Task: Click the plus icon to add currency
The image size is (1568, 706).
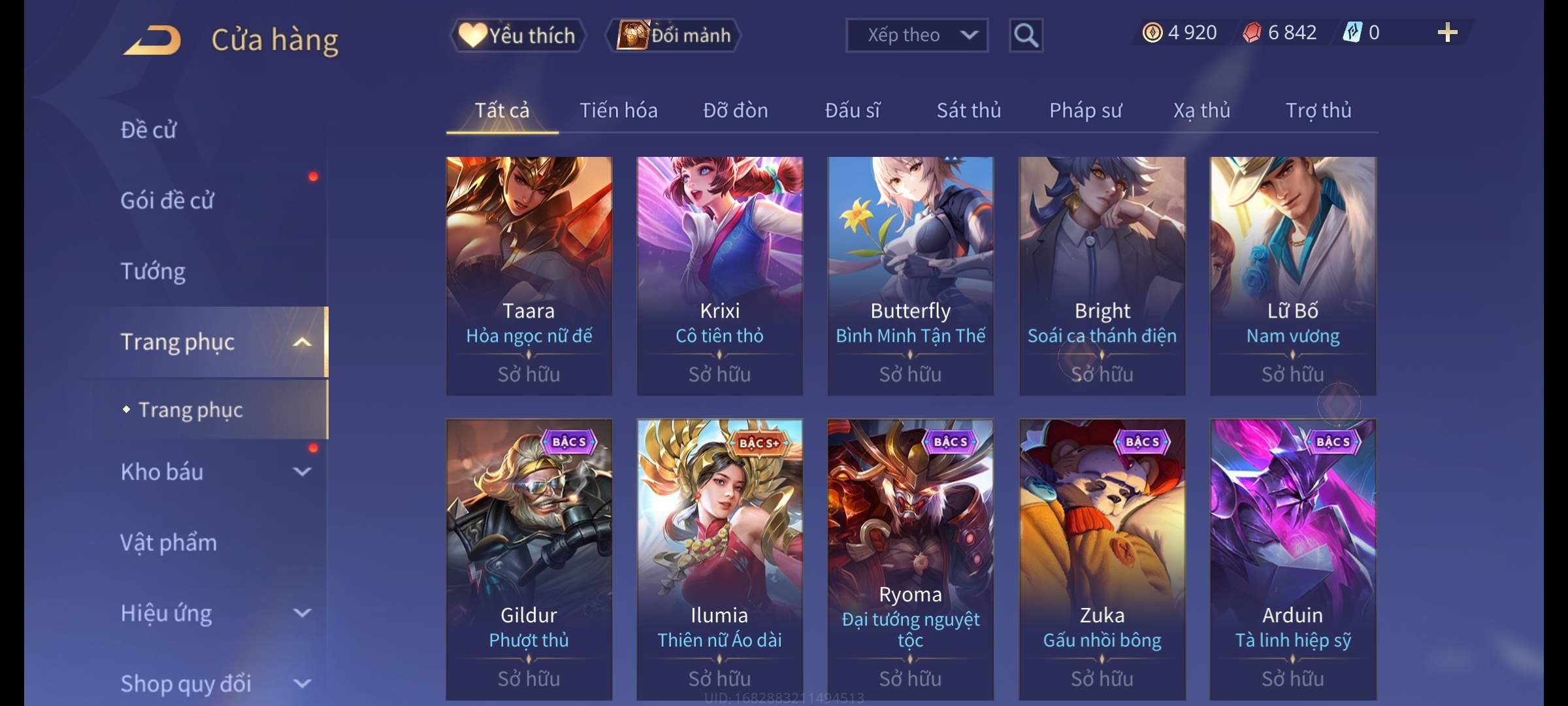Action: 1447,33
